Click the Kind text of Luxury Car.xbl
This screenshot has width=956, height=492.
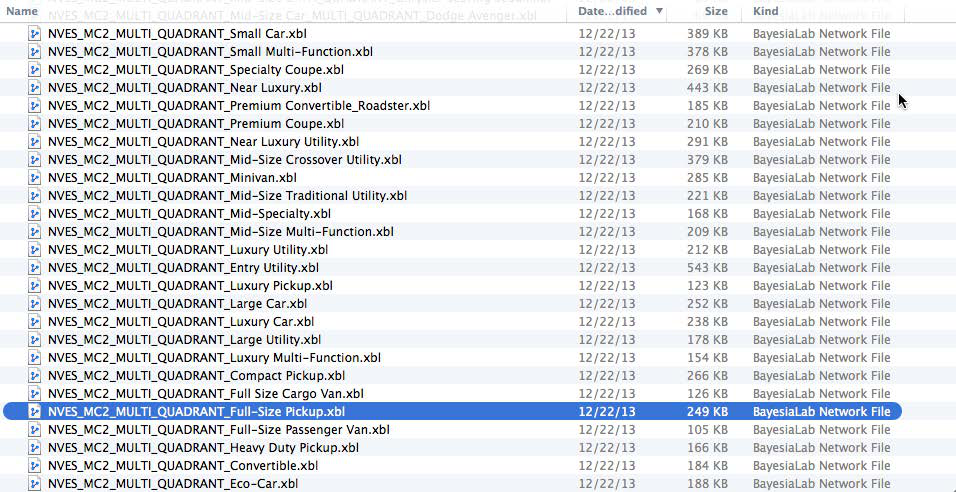(821, 322)
